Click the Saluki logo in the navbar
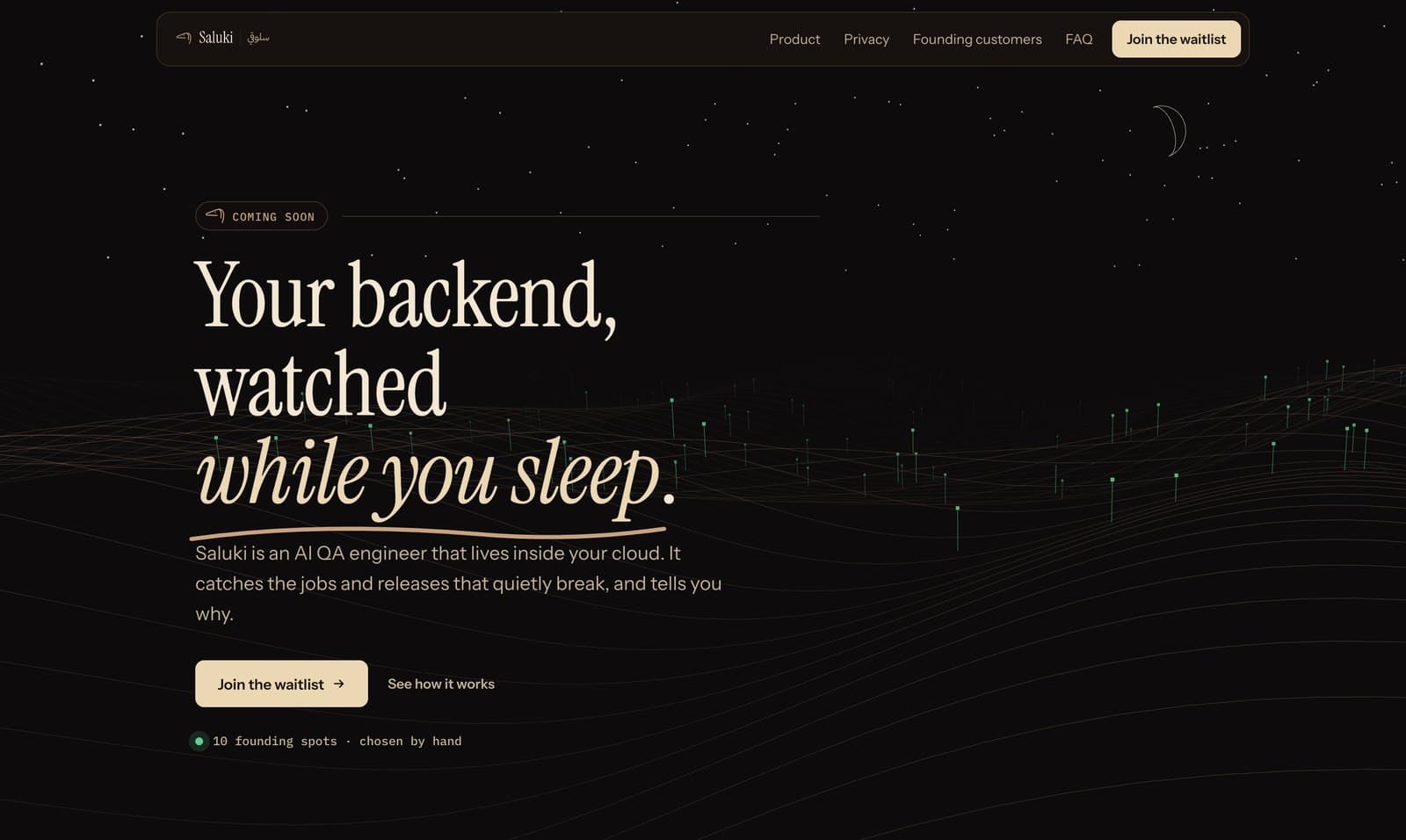1406x840 pixels. [x=222, y=38]
